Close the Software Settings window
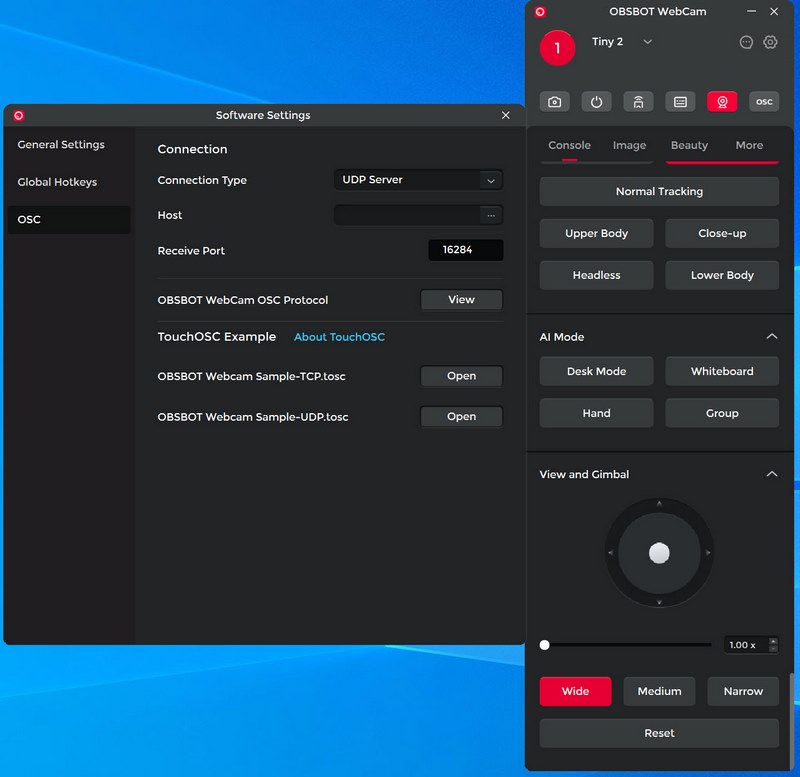Image resolution: width=800 pixels, height=777 pixels. 505,115
